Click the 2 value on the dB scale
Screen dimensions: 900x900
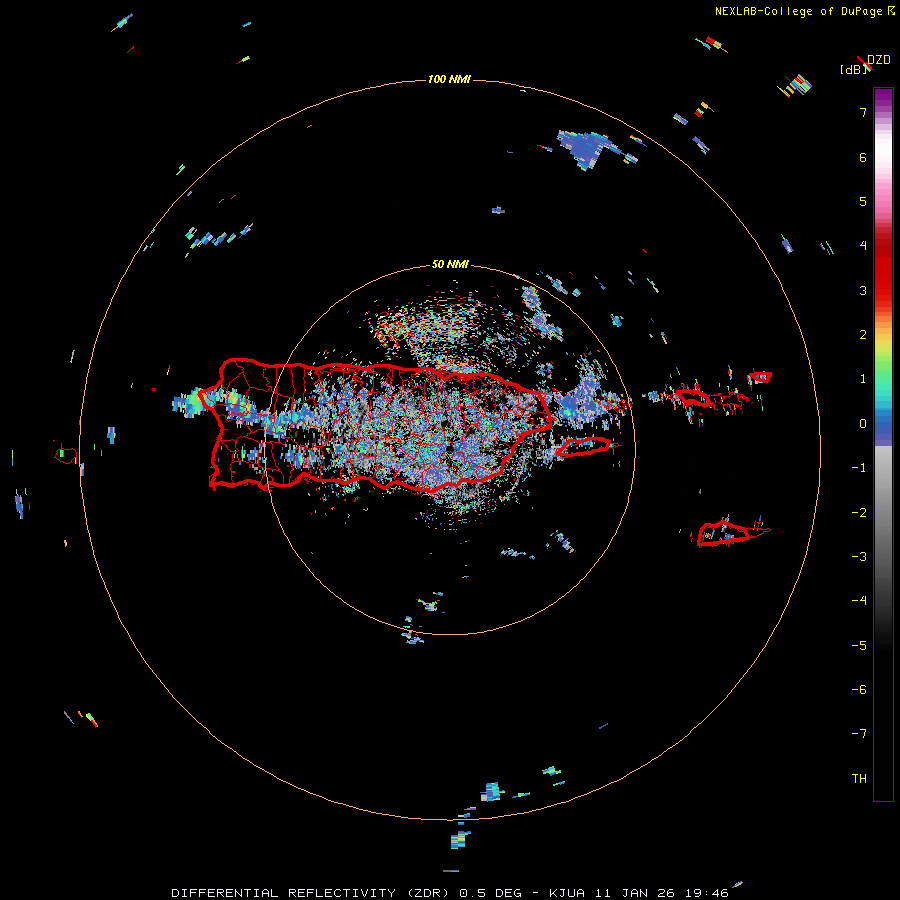[863, 335]
